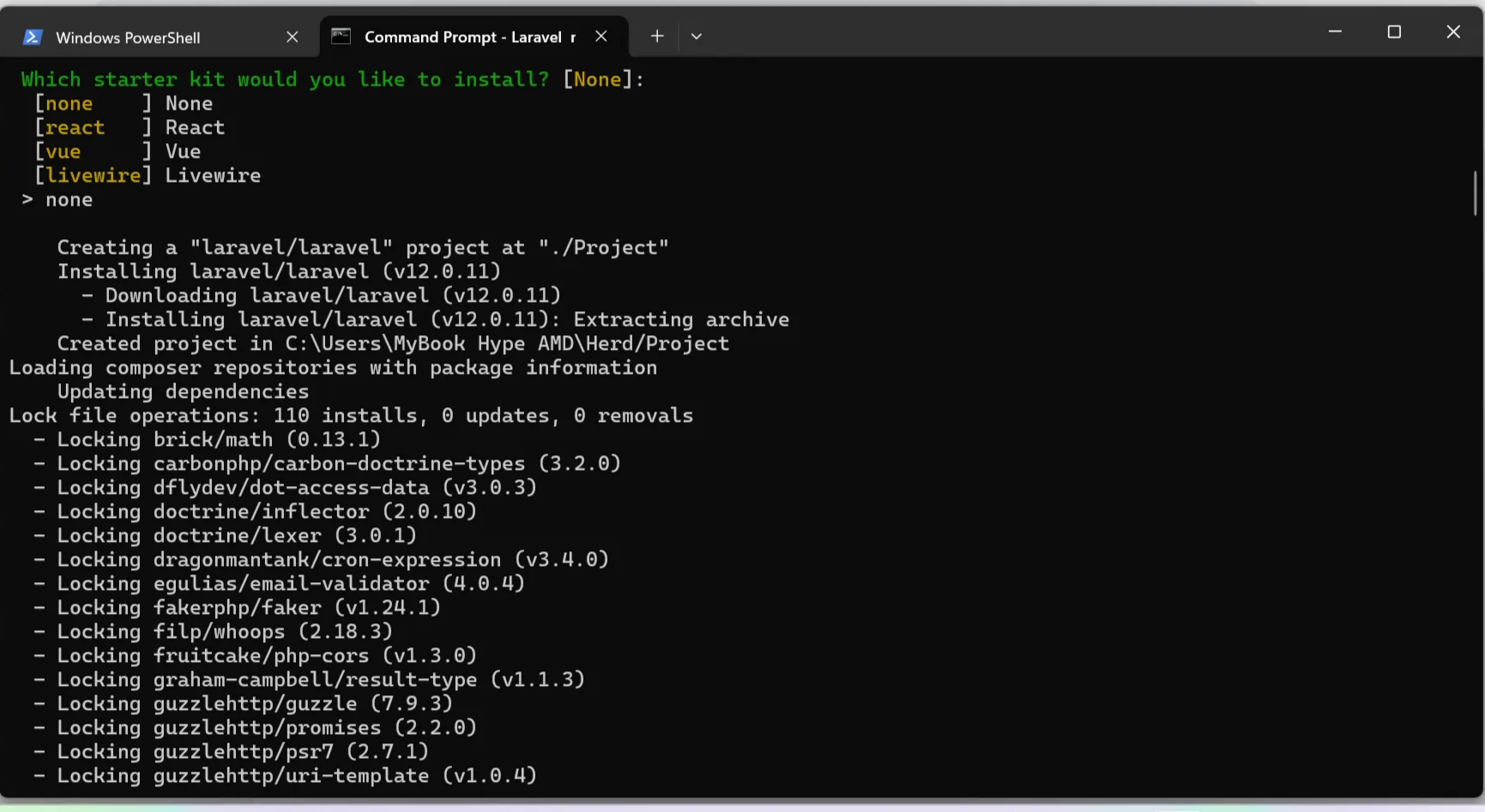Click the [vue] Vue option line
This screenshot has width=1485, height=812.
pos(118,152)
